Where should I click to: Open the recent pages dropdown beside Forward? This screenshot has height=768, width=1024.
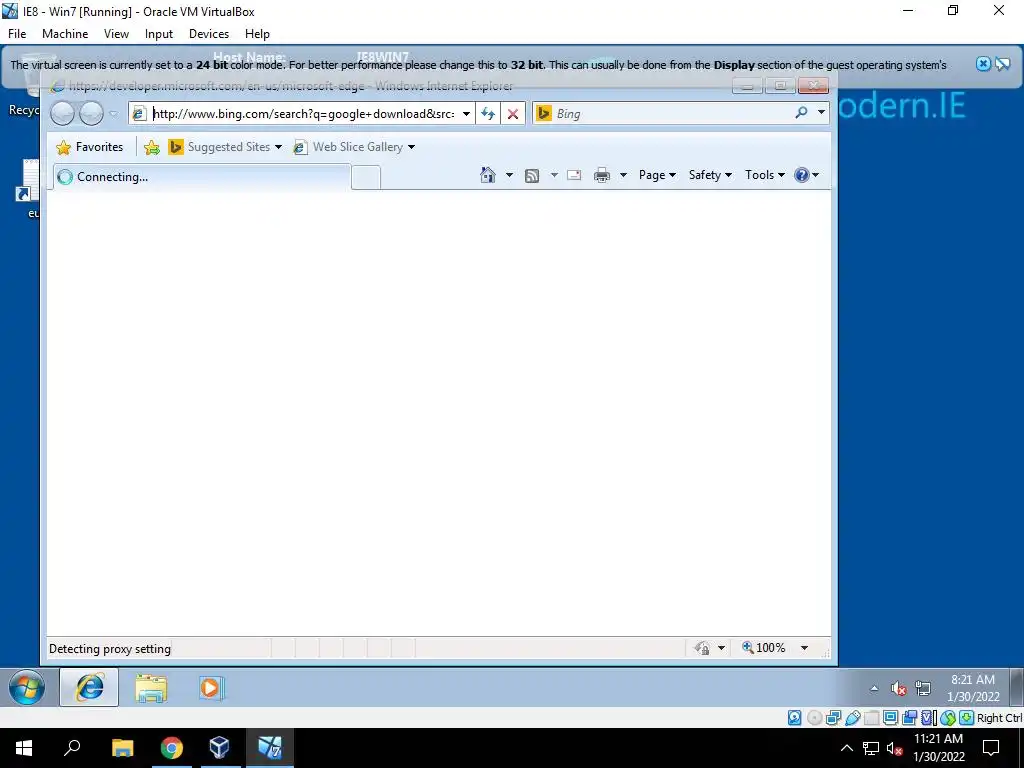coord(113,114)
